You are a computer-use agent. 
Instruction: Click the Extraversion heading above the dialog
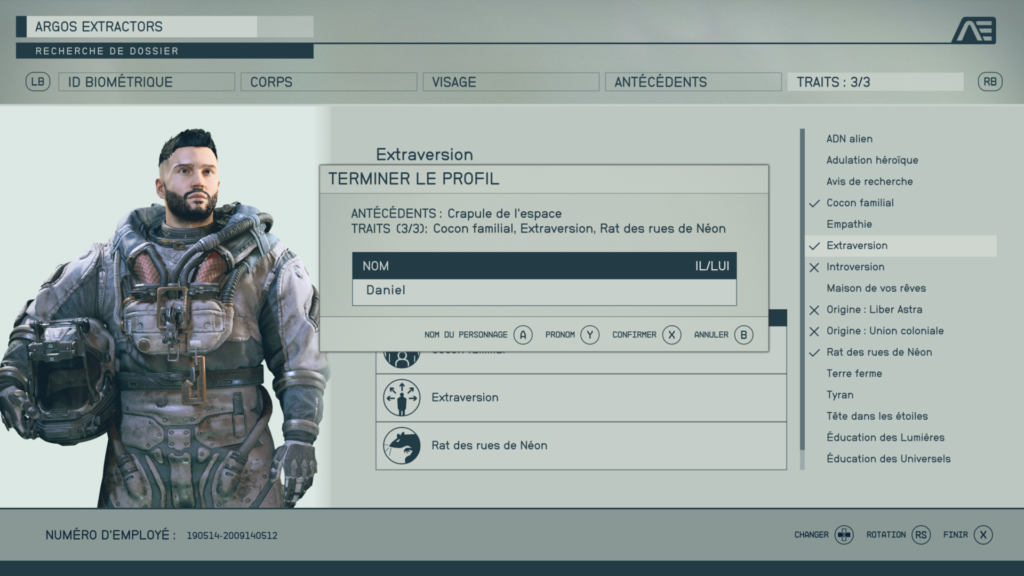[x=424, y=155]
